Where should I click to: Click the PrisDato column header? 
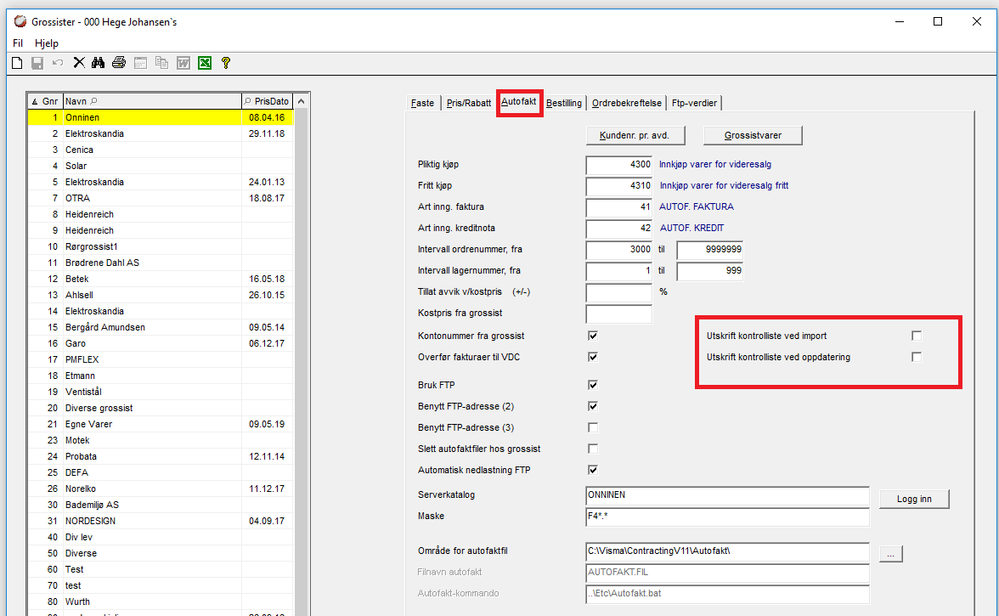coord(268,101)
